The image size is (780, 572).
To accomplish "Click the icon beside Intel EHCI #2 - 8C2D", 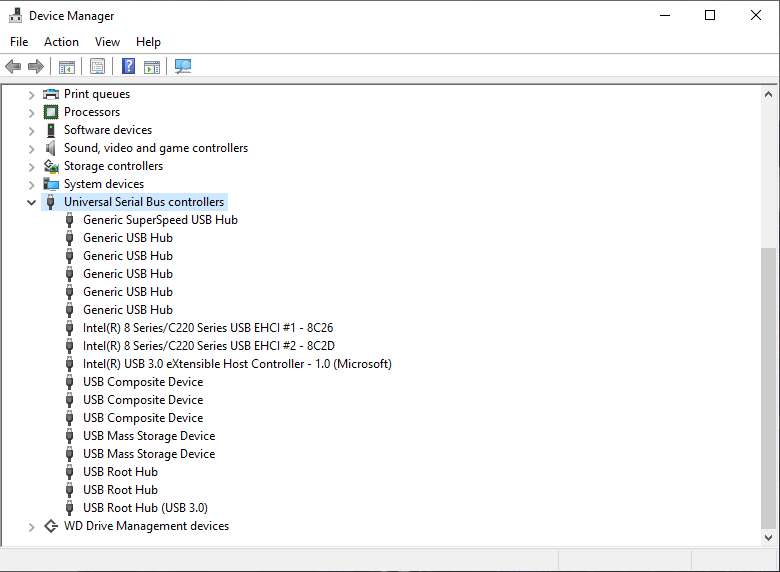I will (x=70, y=346).
